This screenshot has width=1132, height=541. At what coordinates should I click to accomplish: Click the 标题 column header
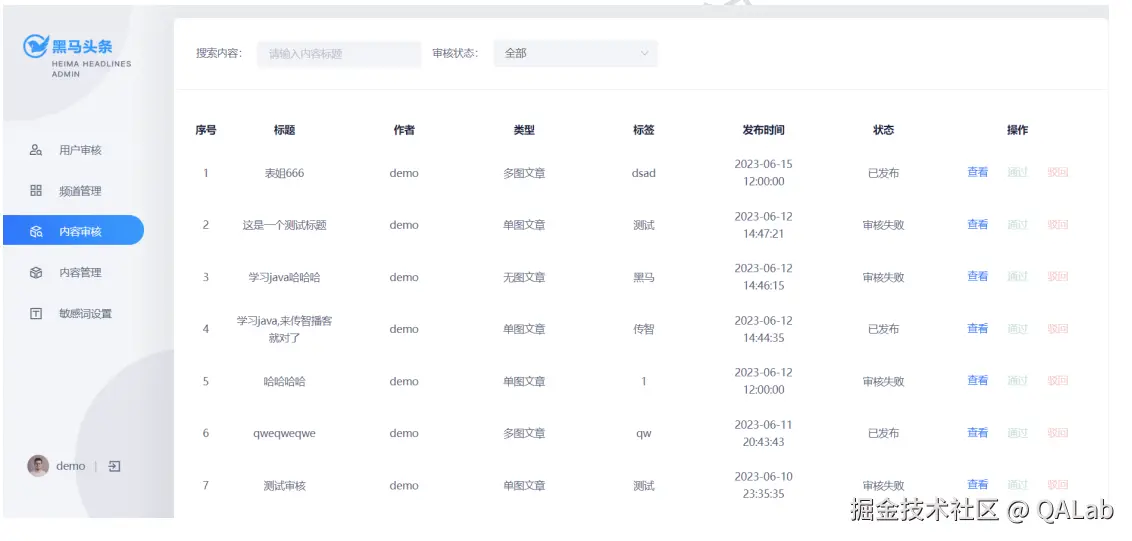point(284,130)
